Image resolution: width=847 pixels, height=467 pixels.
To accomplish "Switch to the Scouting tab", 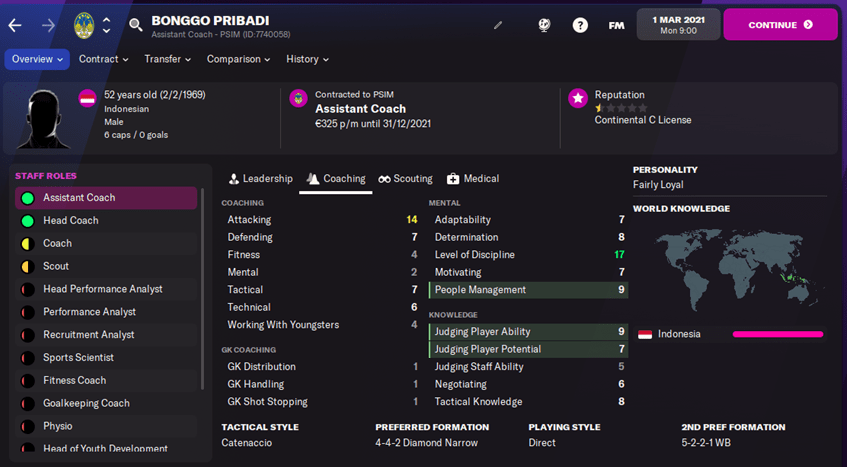I will coord(405,179).
